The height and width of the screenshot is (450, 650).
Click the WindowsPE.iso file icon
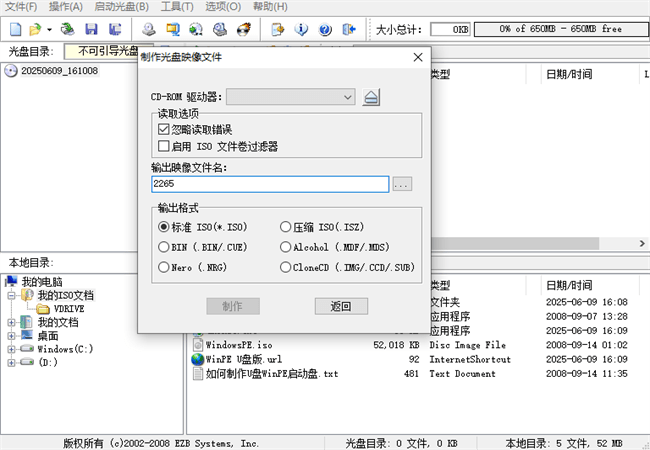(198, 345)
